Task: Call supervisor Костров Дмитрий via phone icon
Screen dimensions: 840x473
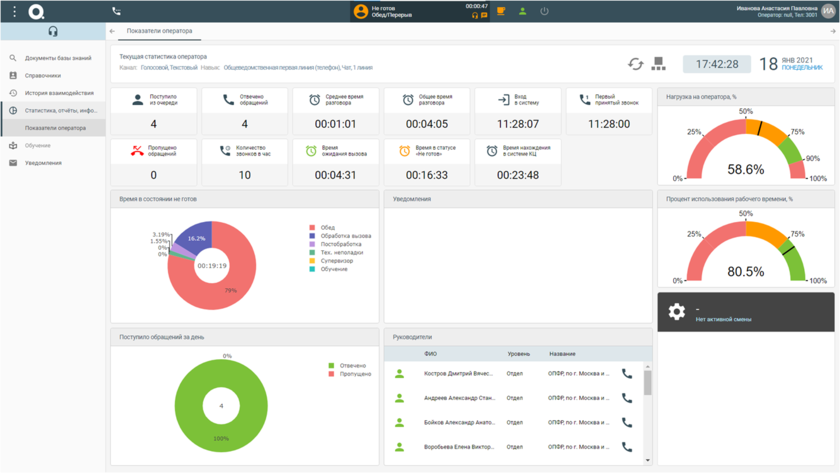Action: [x=627, y=374]
